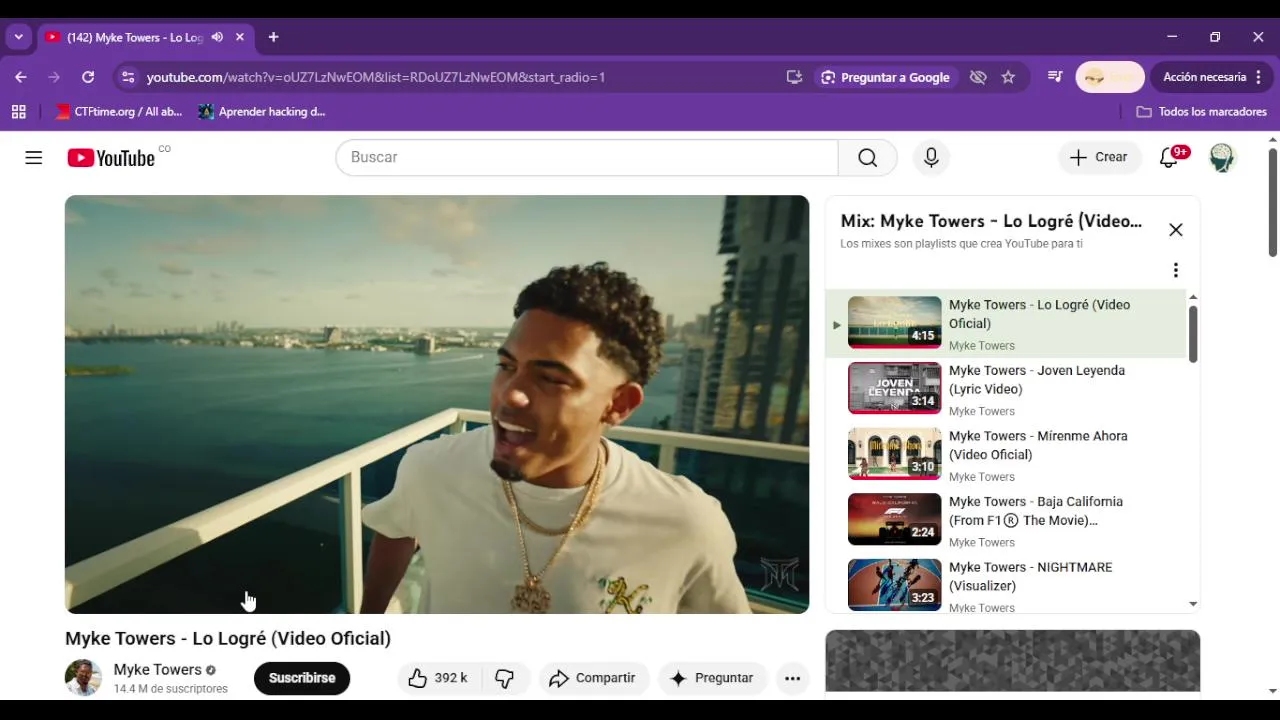This screenshot has height=720, width=1280.
Task: Subscribe with the Suscribirse button
Action: pos(302,678)
